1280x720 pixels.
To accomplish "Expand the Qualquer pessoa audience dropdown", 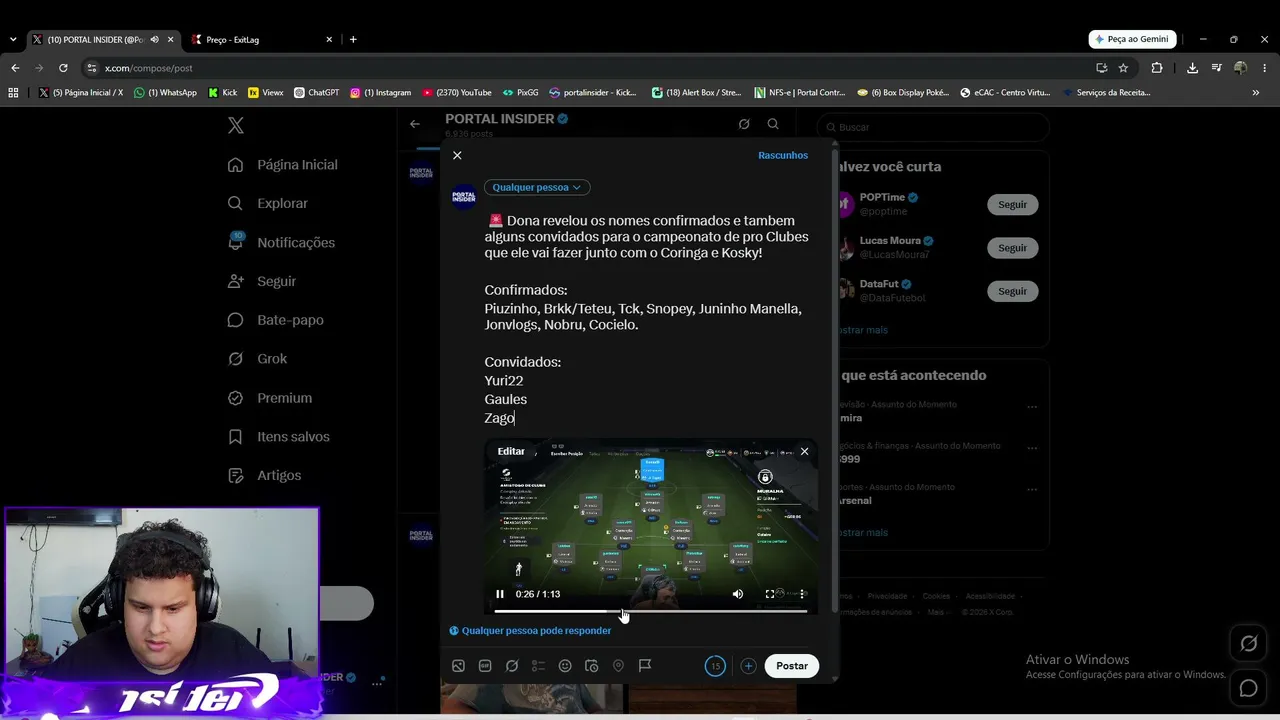I will (x=537, y=187).
